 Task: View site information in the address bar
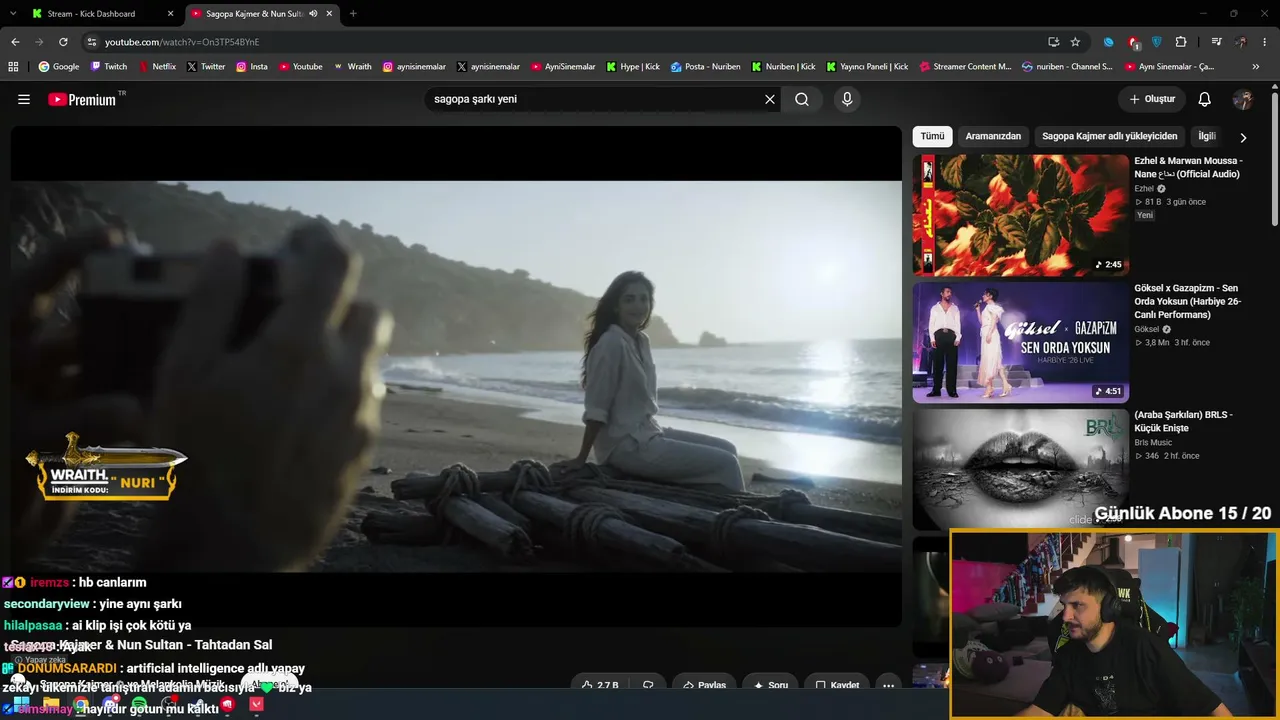pos(92,42)
